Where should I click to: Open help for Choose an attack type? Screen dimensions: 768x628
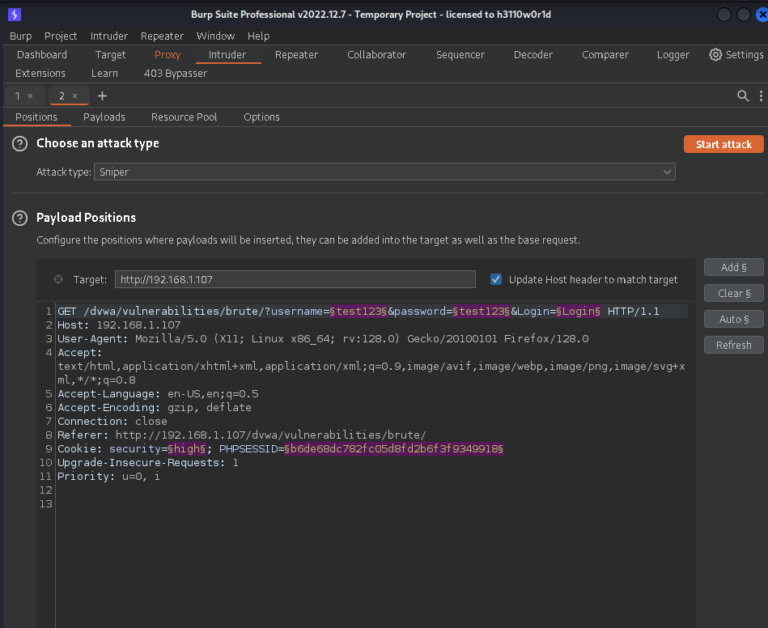pos(20,144)
